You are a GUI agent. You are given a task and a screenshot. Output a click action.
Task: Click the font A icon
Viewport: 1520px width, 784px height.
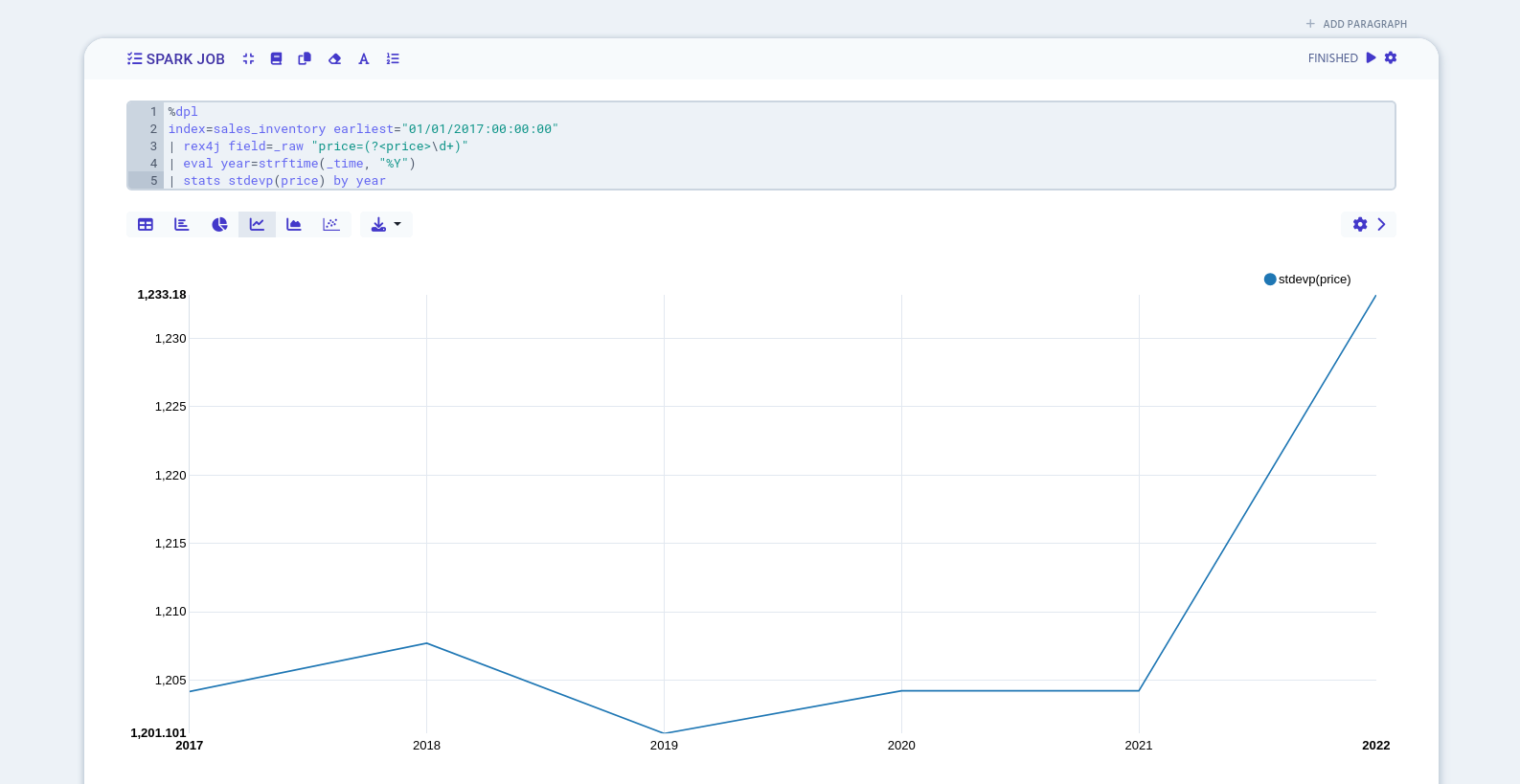pos(364,58)
